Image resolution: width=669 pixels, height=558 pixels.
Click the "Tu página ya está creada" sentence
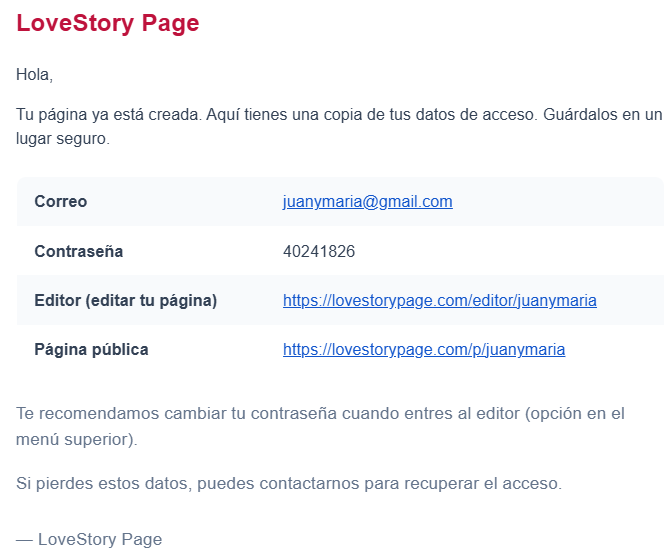point(108,114)
